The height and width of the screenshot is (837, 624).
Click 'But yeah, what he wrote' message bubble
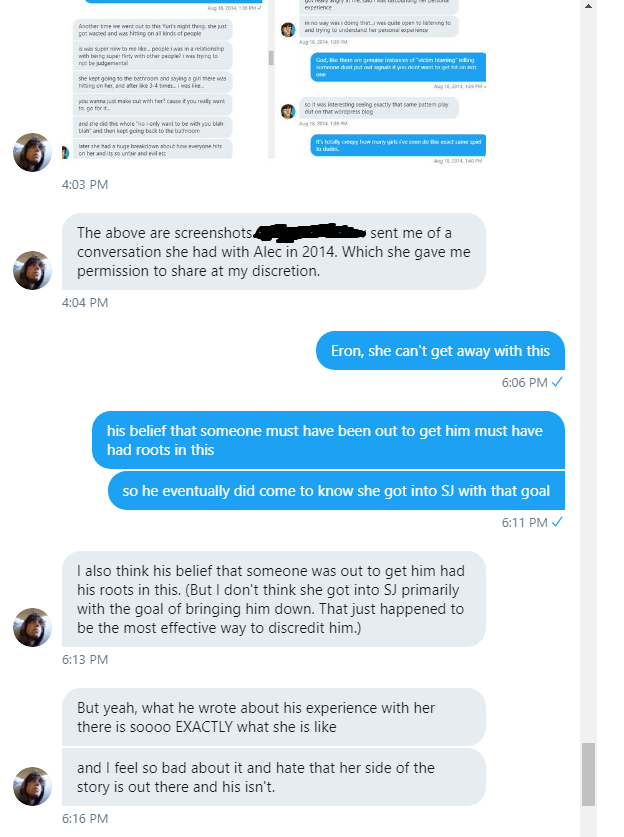[x=274, y=717]
